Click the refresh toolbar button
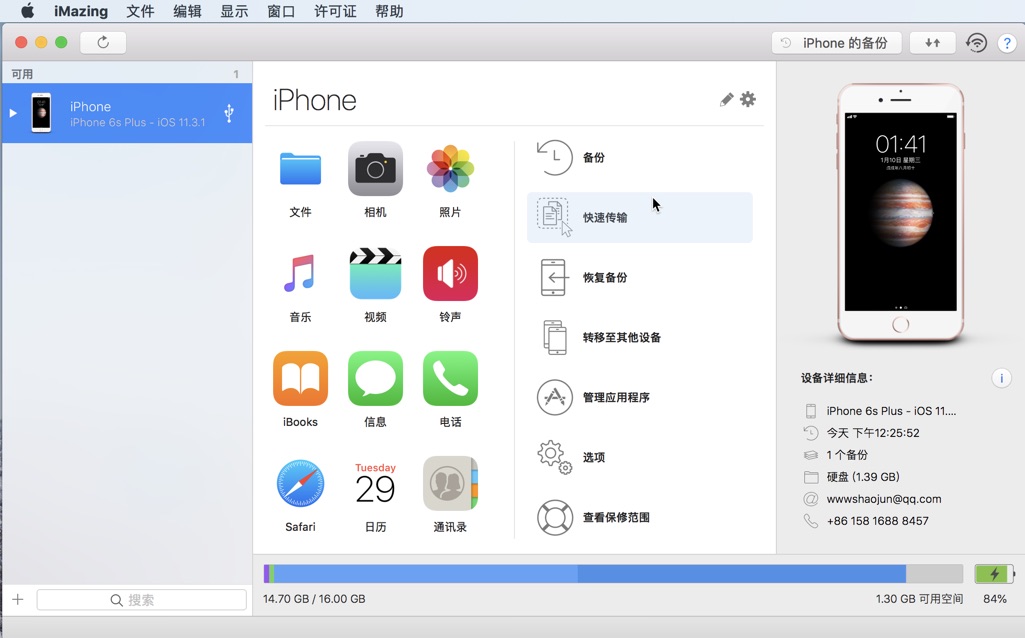Screen dimensions: 1025x638 pyautogui.click(x=103, y=42)
